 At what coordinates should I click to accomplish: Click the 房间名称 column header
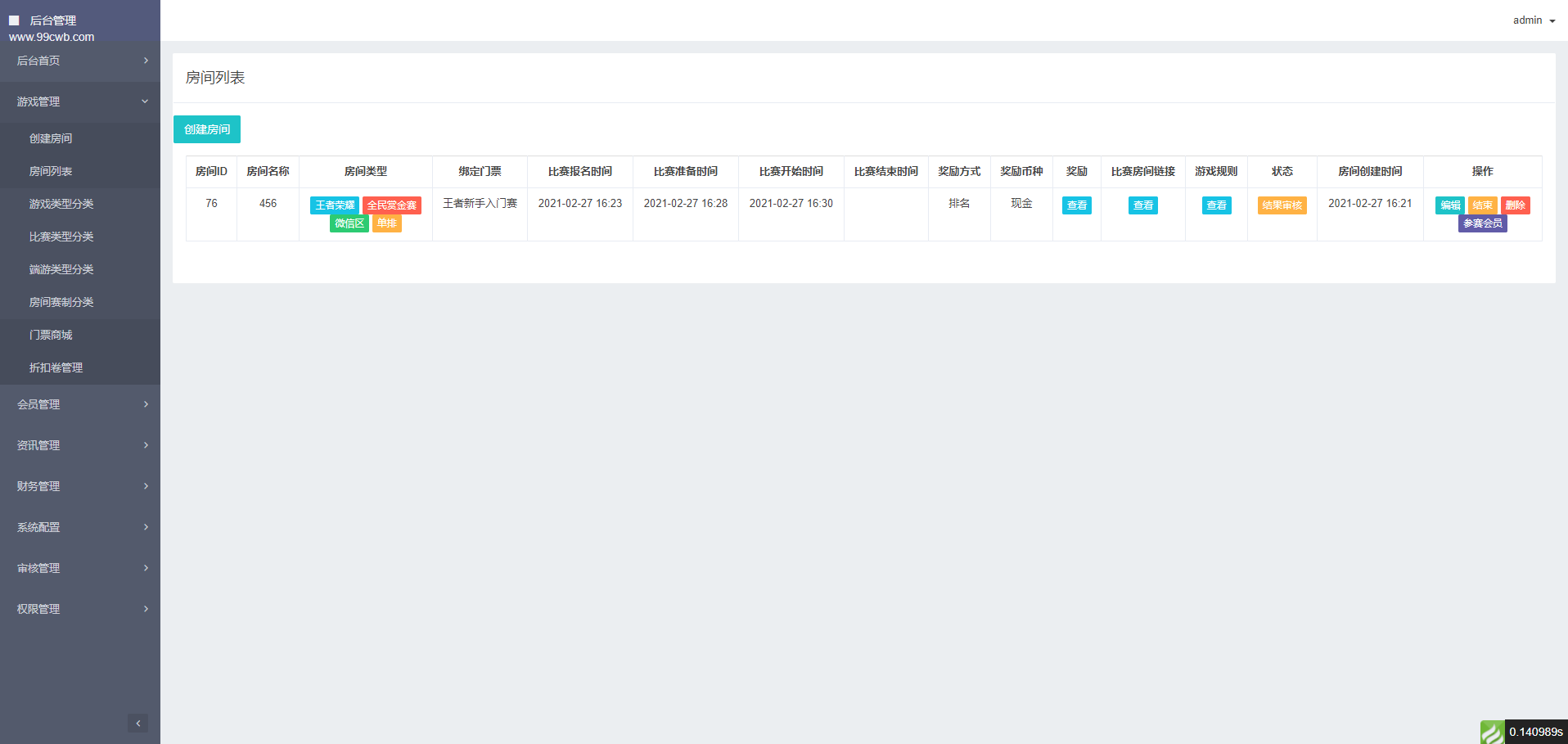[268, 172]
